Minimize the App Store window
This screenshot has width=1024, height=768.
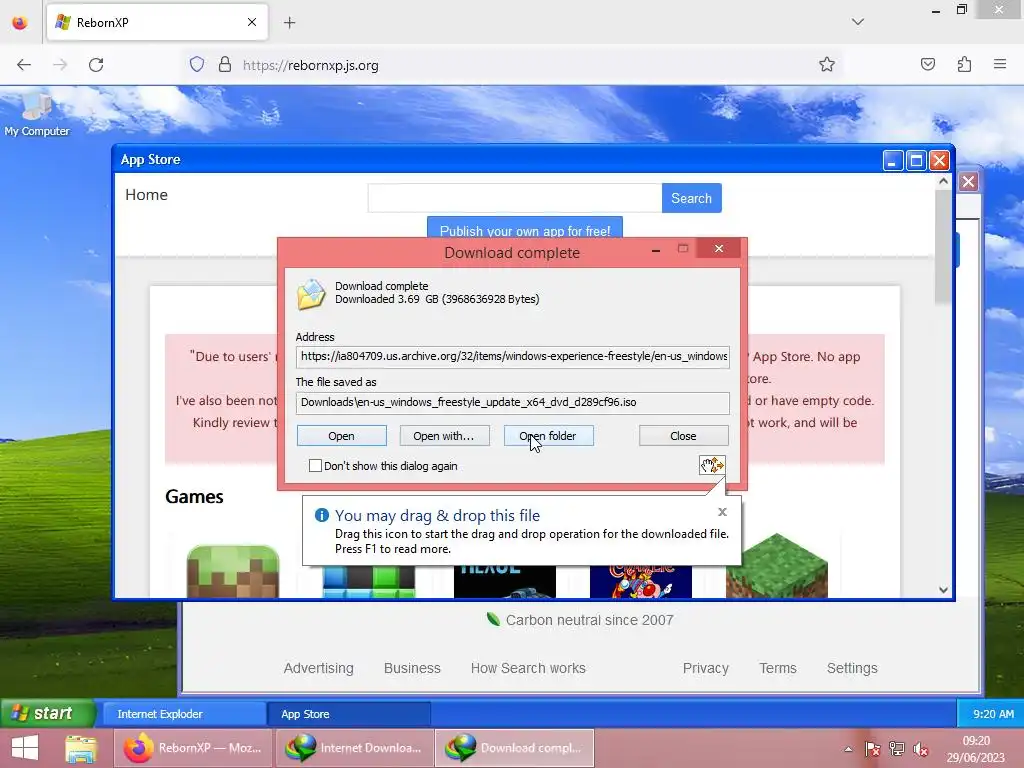point(893,160)
